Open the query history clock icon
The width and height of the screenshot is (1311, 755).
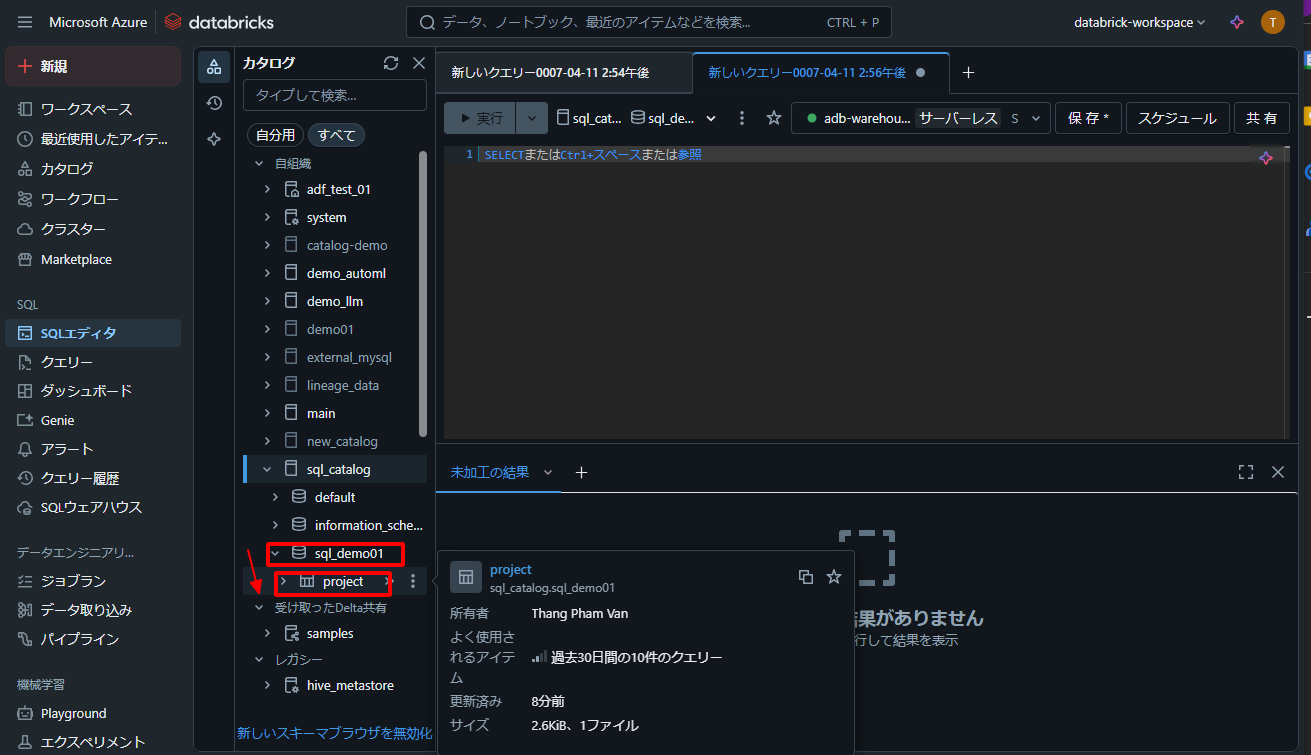(213, 102)
